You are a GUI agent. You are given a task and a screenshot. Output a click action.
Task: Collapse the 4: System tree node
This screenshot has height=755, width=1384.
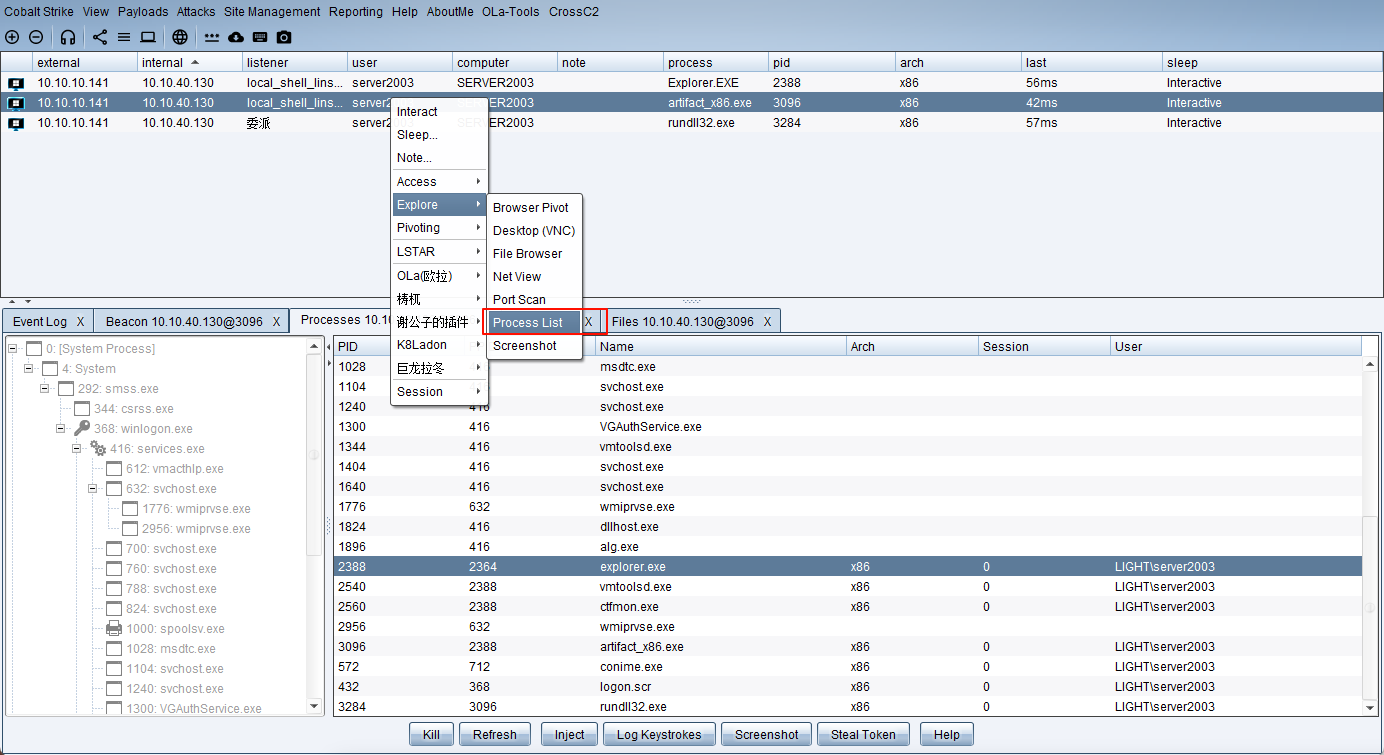(29, 369)
